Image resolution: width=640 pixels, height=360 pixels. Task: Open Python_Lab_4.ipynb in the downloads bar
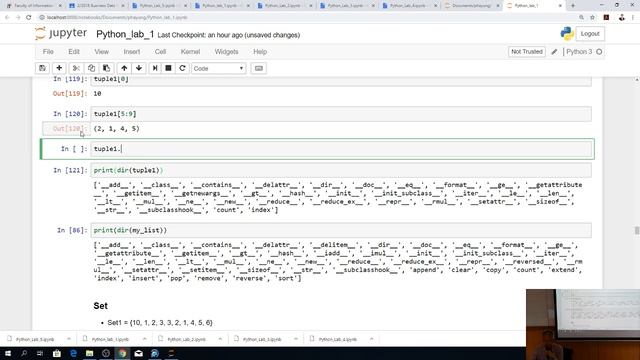point(338,339)
